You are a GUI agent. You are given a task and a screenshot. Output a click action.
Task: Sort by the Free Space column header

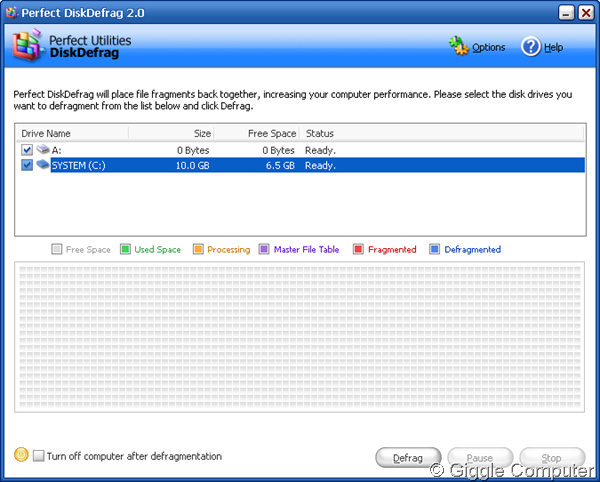(x=256, y=133)
